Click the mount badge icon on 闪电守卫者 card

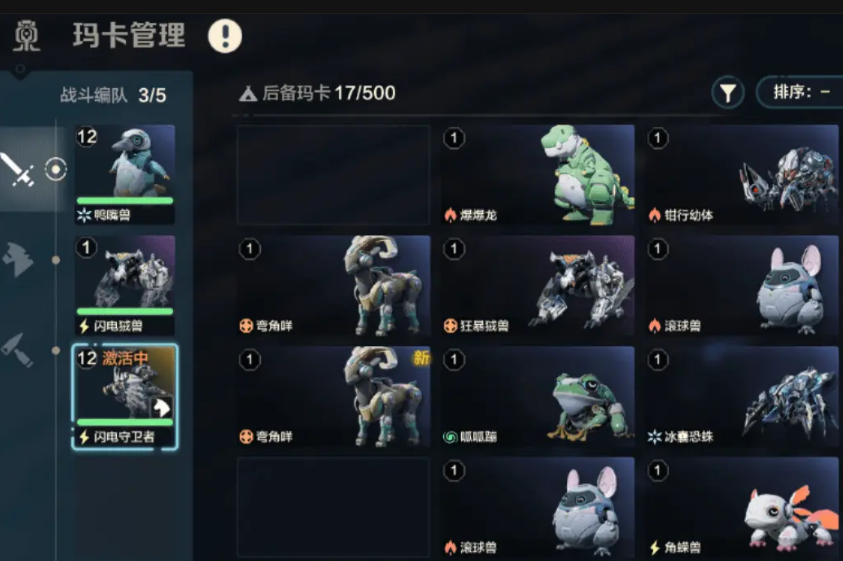point(162,408)
